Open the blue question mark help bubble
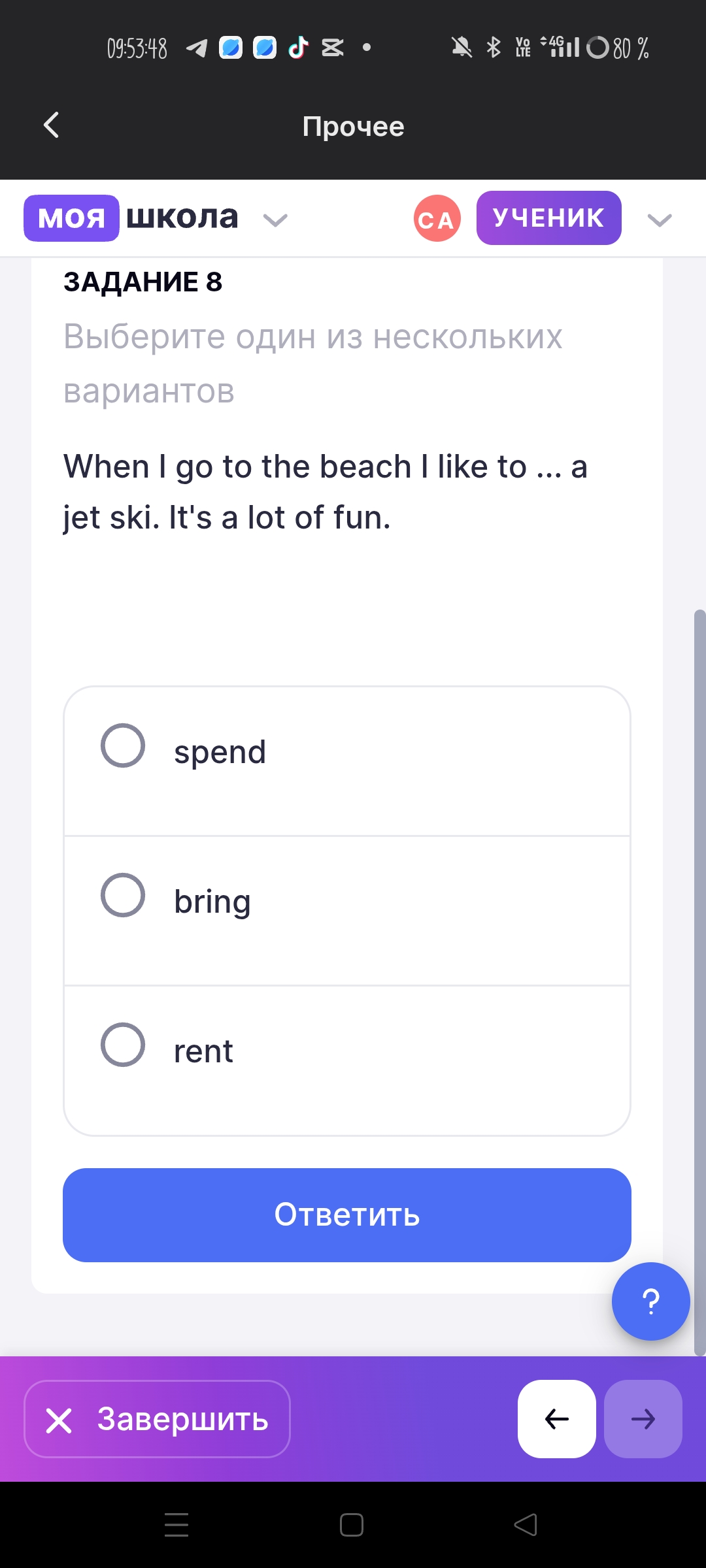The width and height of the screenshot is (706, 1568). 650,1301
